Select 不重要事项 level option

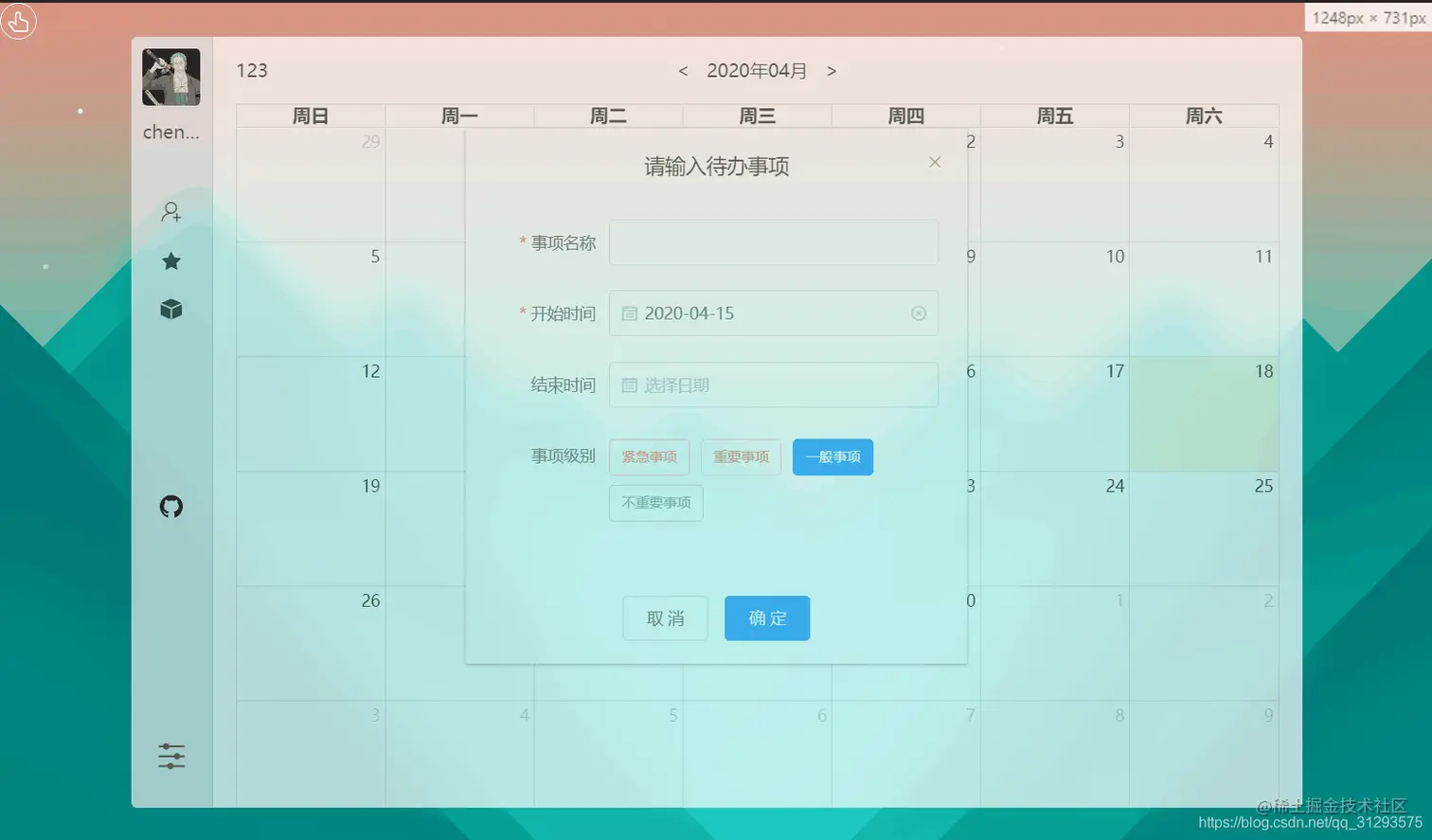point(655,503)
